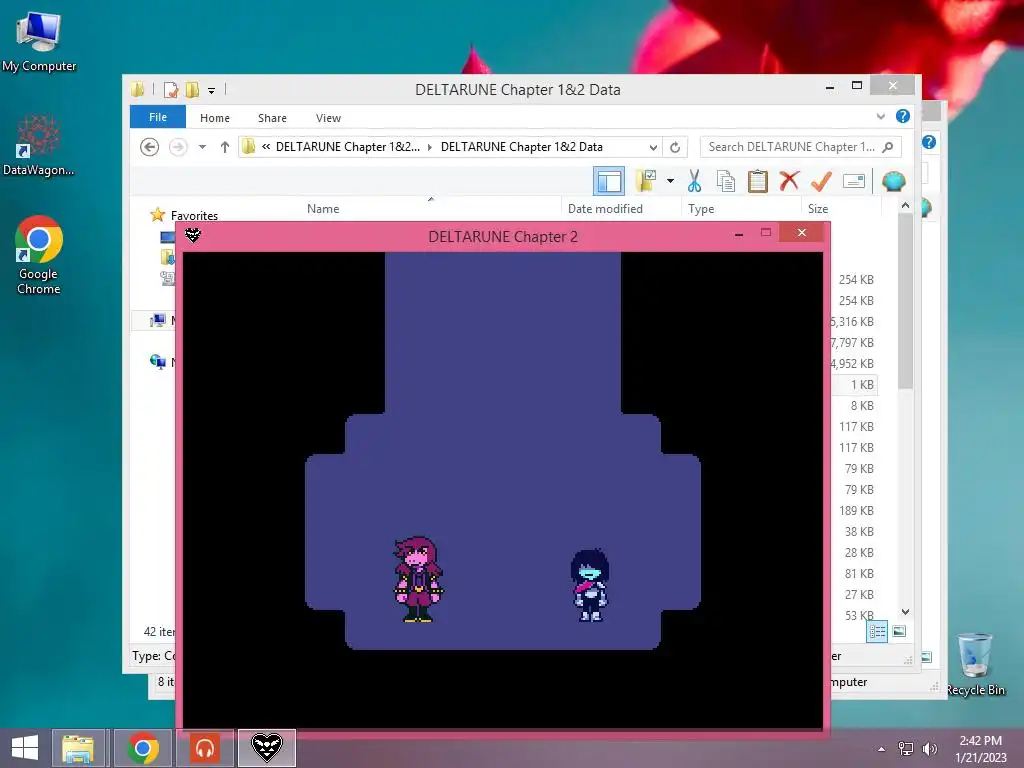1024x768 pixels.
Task: Select the row sized 189 KB
Action: point(856,511)
